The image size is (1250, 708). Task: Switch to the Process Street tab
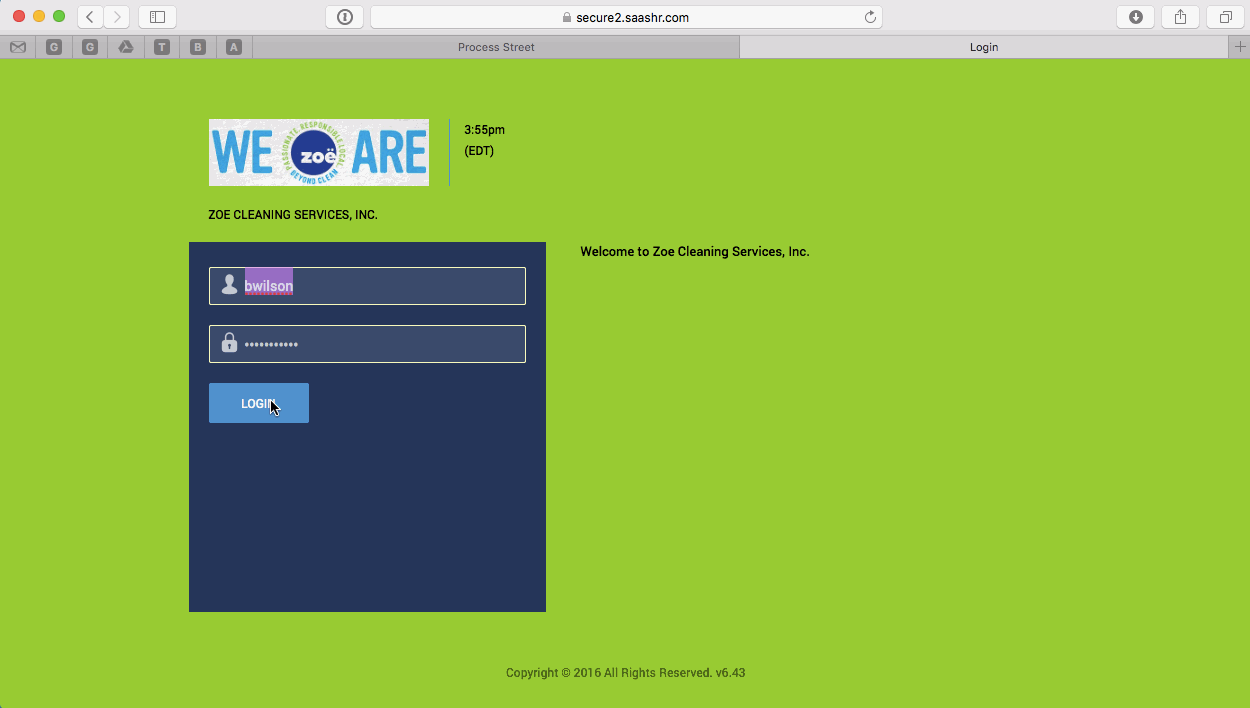pyautogui.click(x=496, y=47)
